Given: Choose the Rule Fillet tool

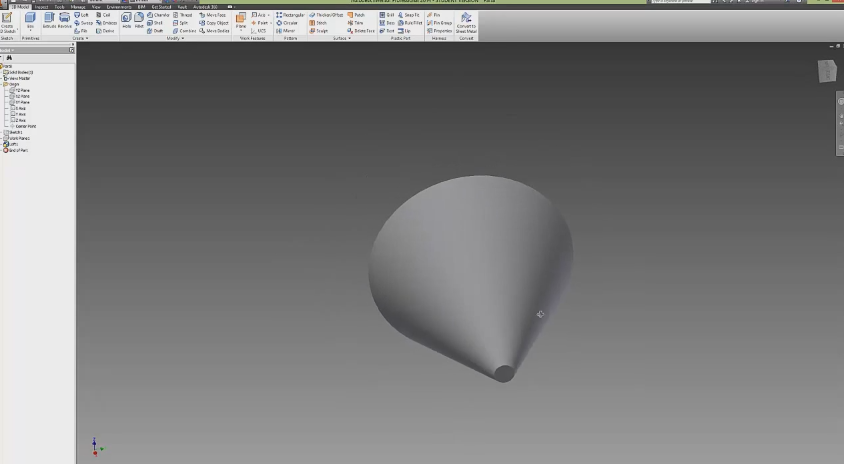Looking at the screenshot, I should pyautogui.click(x=410, y=23).
